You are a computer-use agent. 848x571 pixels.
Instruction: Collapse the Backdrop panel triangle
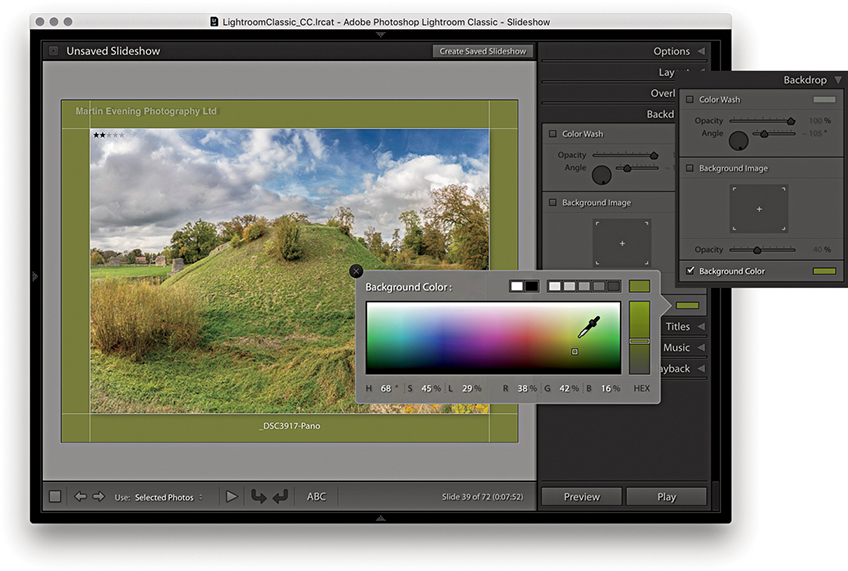pyautogui.click(x=837, y=79)
